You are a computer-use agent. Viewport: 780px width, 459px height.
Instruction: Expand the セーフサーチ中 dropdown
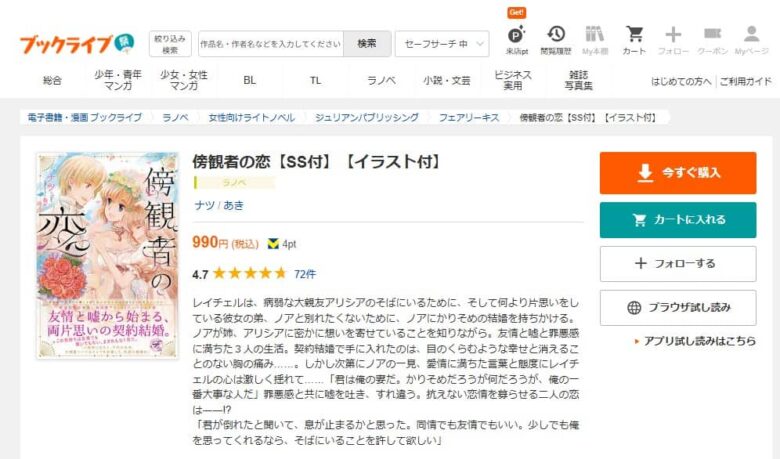442,44
